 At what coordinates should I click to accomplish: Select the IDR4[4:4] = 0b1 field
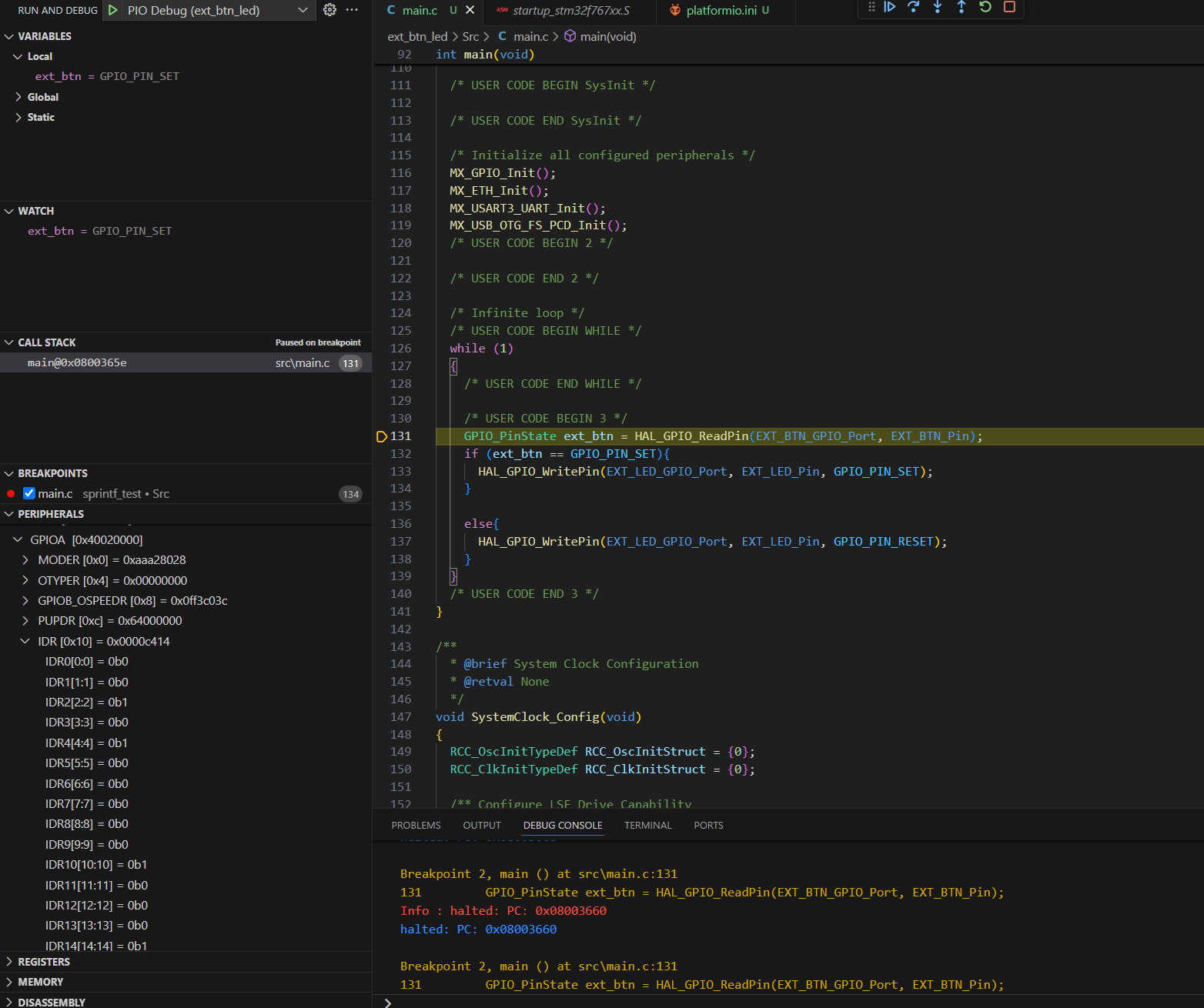pos(186,743)
